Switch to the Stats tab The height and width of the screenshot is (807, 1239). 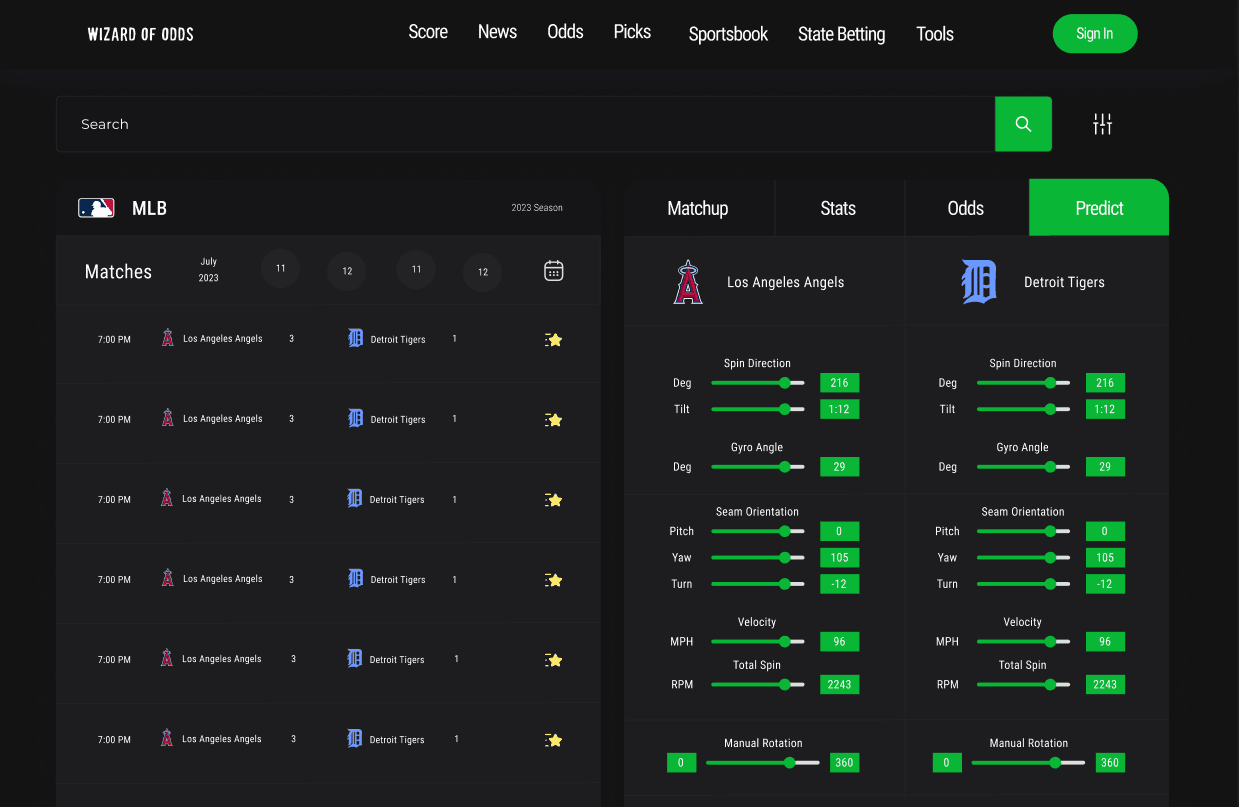[838, 208]
